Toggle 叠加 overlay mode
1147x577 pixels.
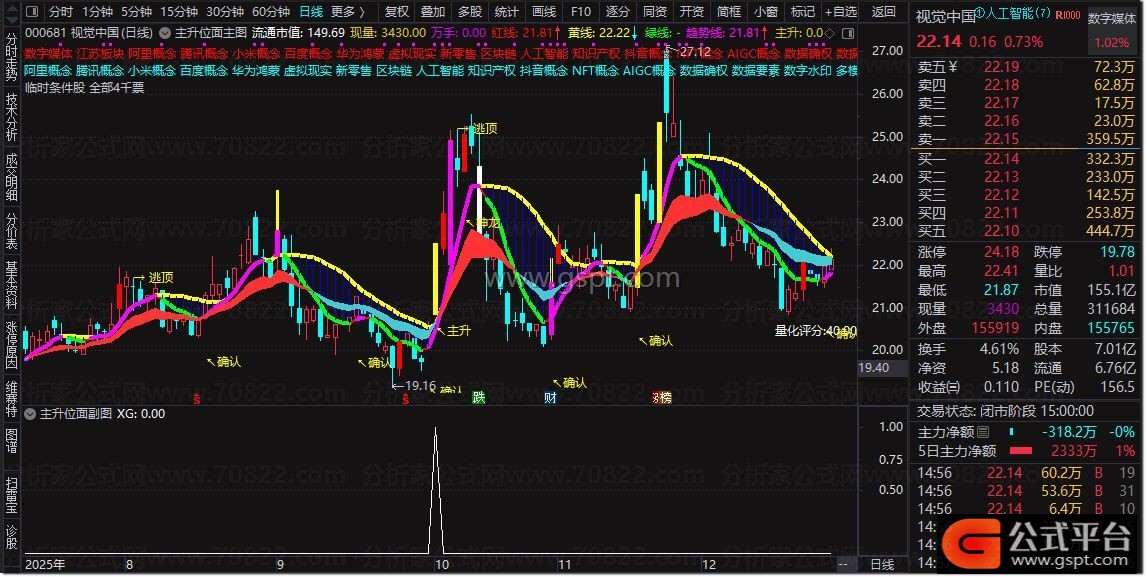pyautogui.click(x=432, y=12)
